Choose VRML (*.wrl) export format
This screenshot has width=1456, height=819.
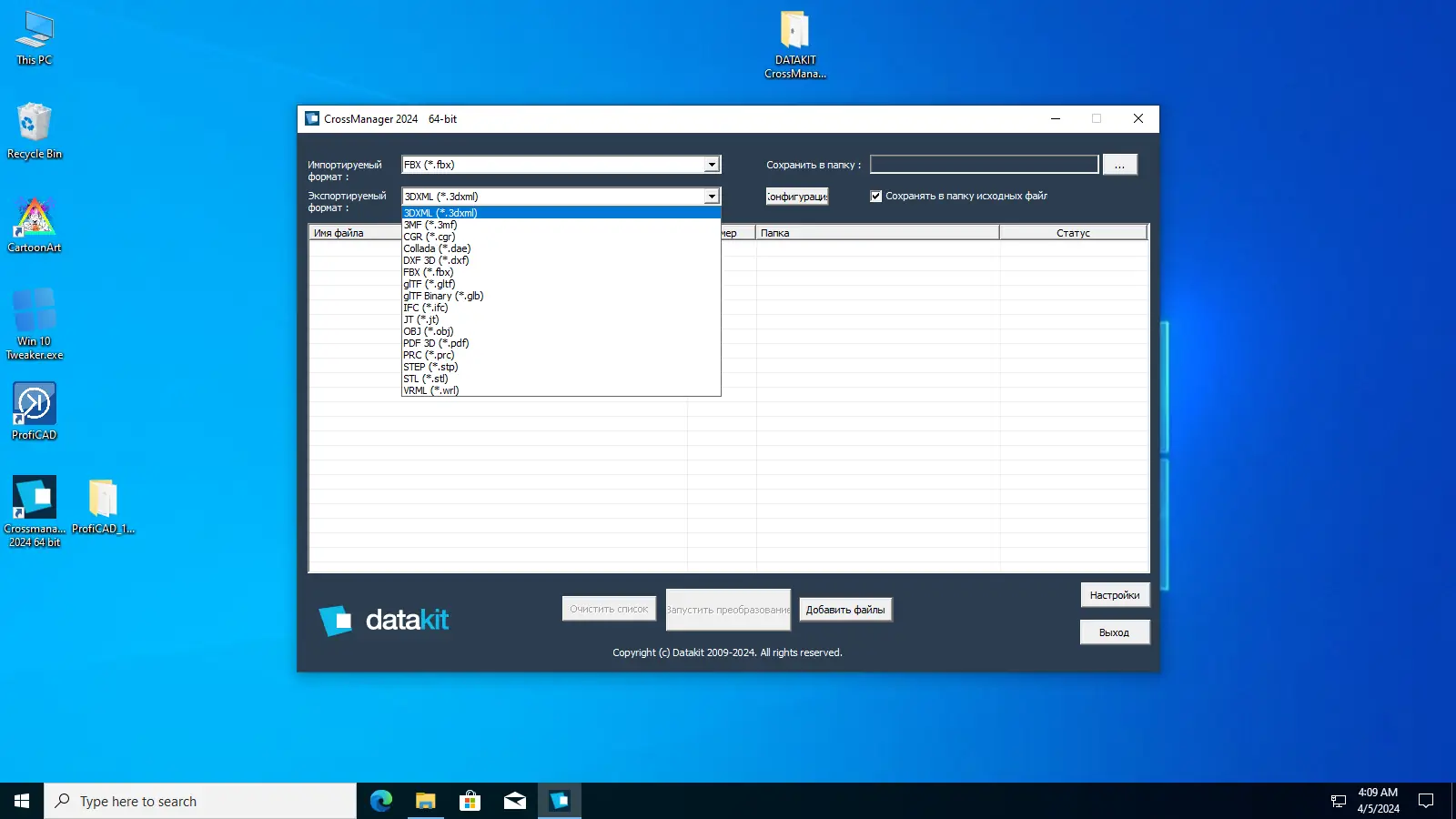coord(561,390)
